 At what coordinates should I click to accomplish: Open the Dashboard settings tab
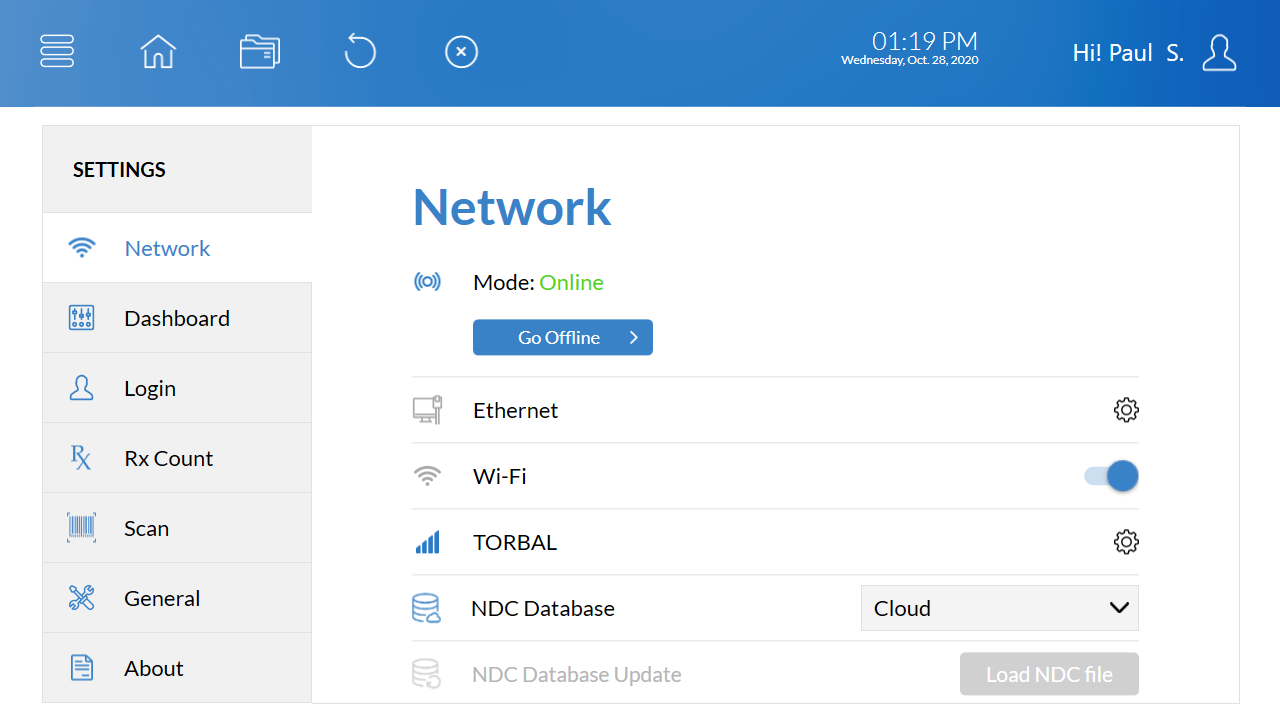pos(177,318)
